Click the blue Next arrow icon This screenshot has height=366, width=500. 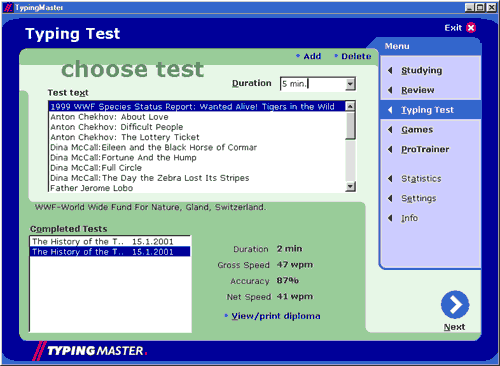pyautogui.click(x=455, y=305)
